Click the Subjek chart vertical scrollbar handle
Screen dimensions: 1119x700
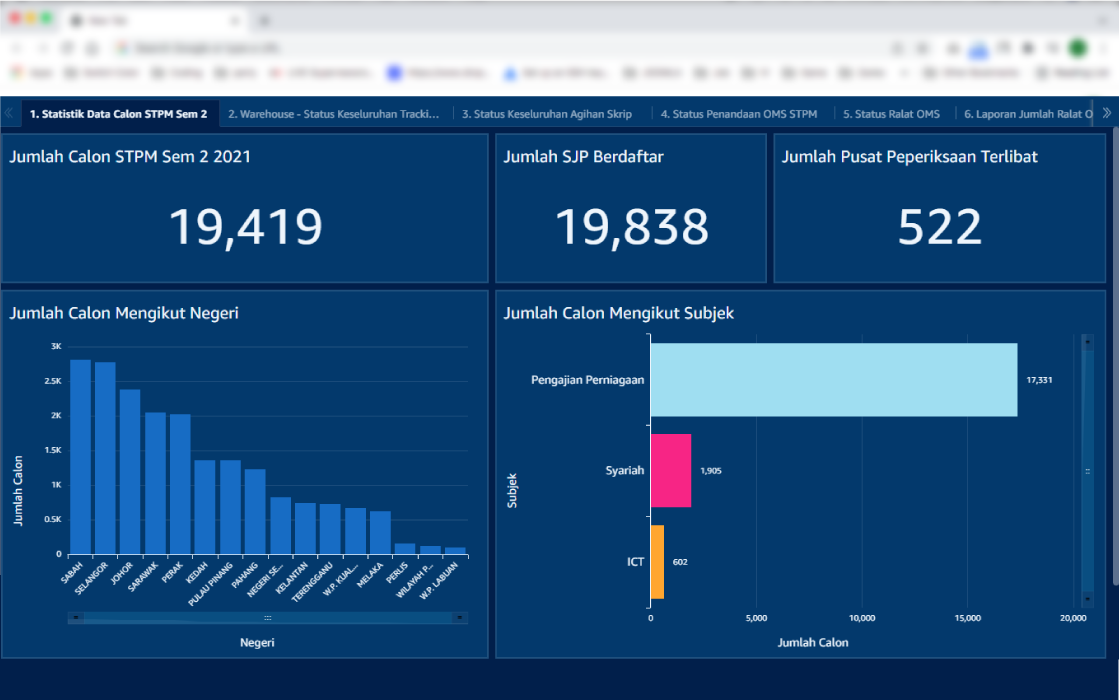(x=1087, y=470)
